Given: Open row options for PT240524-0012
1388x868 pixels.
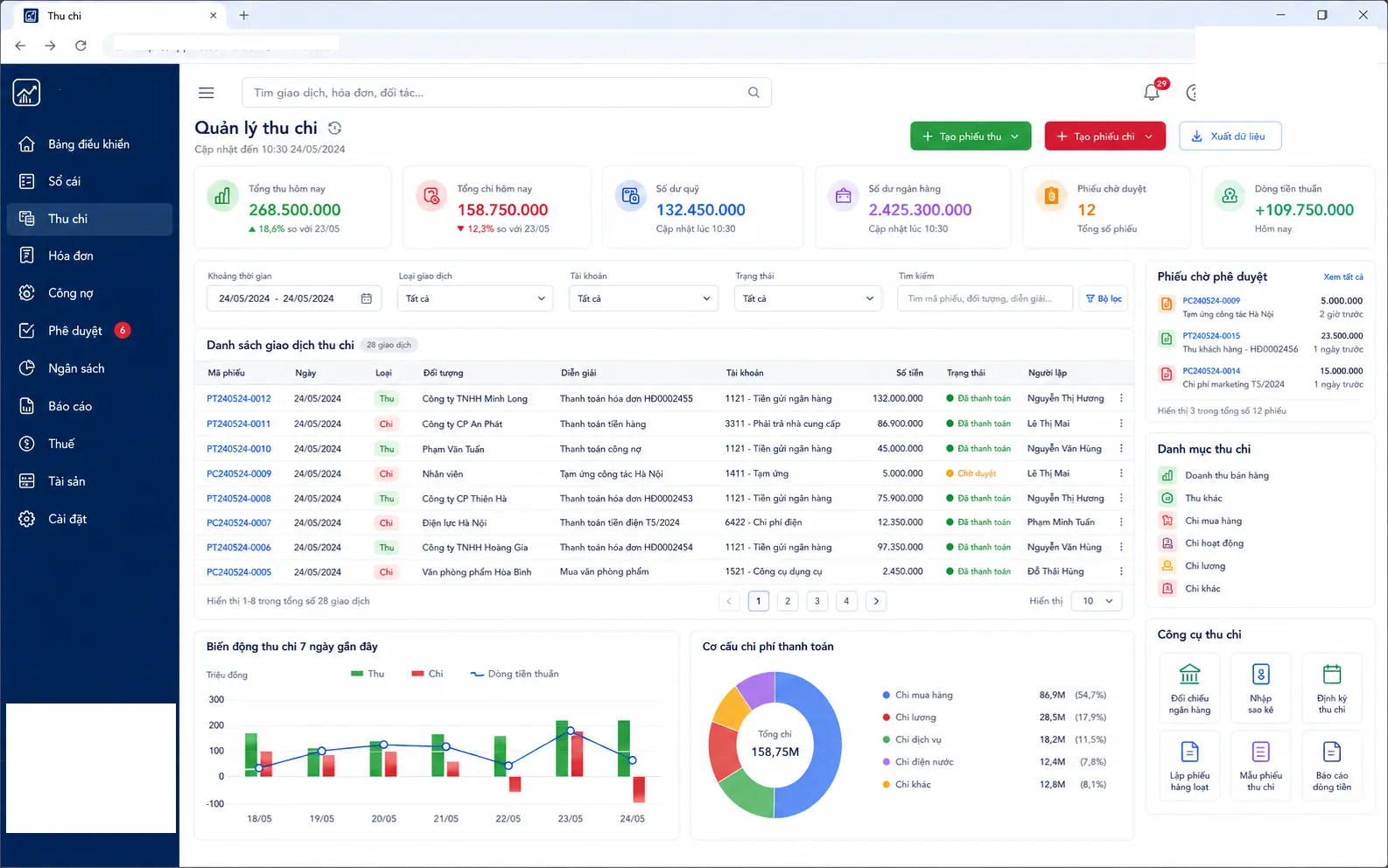Looking at the screenshot, I should click(x=1121, y=398).
